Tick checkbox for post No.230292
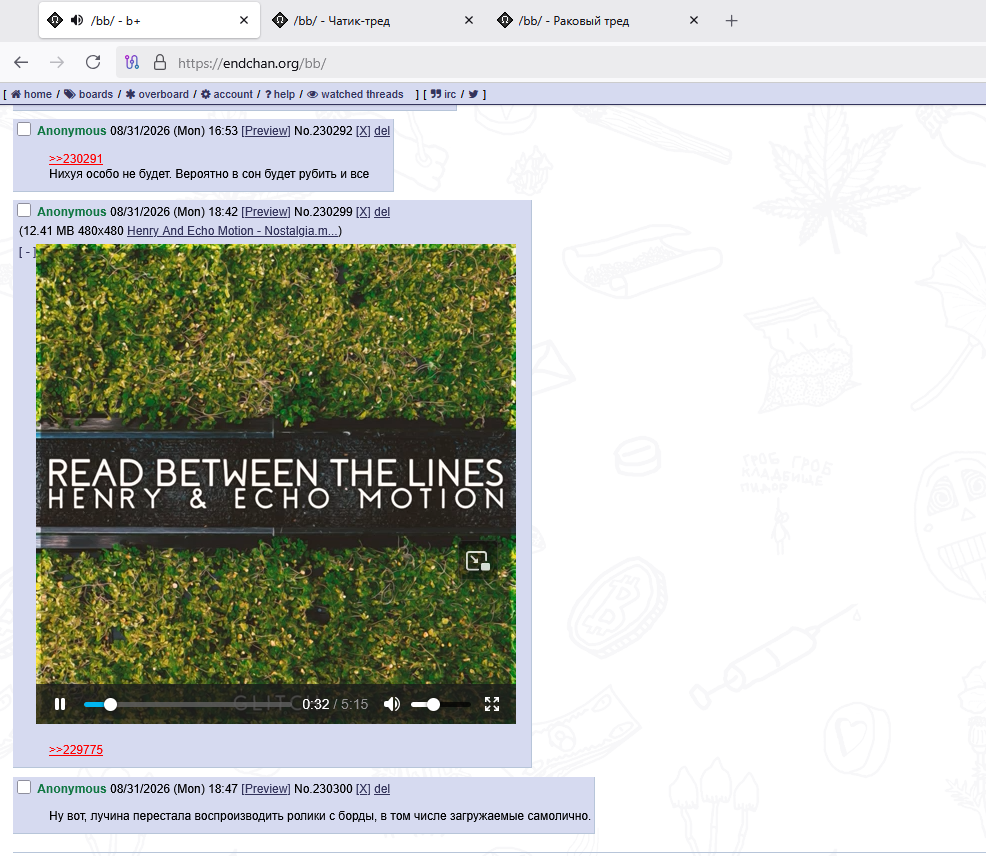986x856 pixels. (24, 129)
